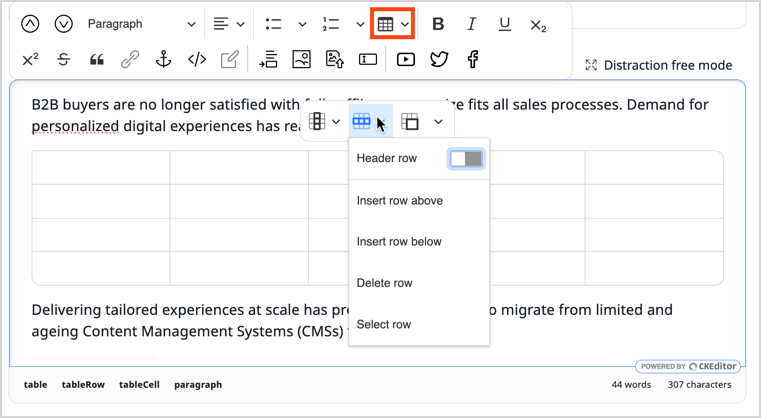Open the table column options dropdown
This screenshot has height=418, width=761.
(324, 122)
